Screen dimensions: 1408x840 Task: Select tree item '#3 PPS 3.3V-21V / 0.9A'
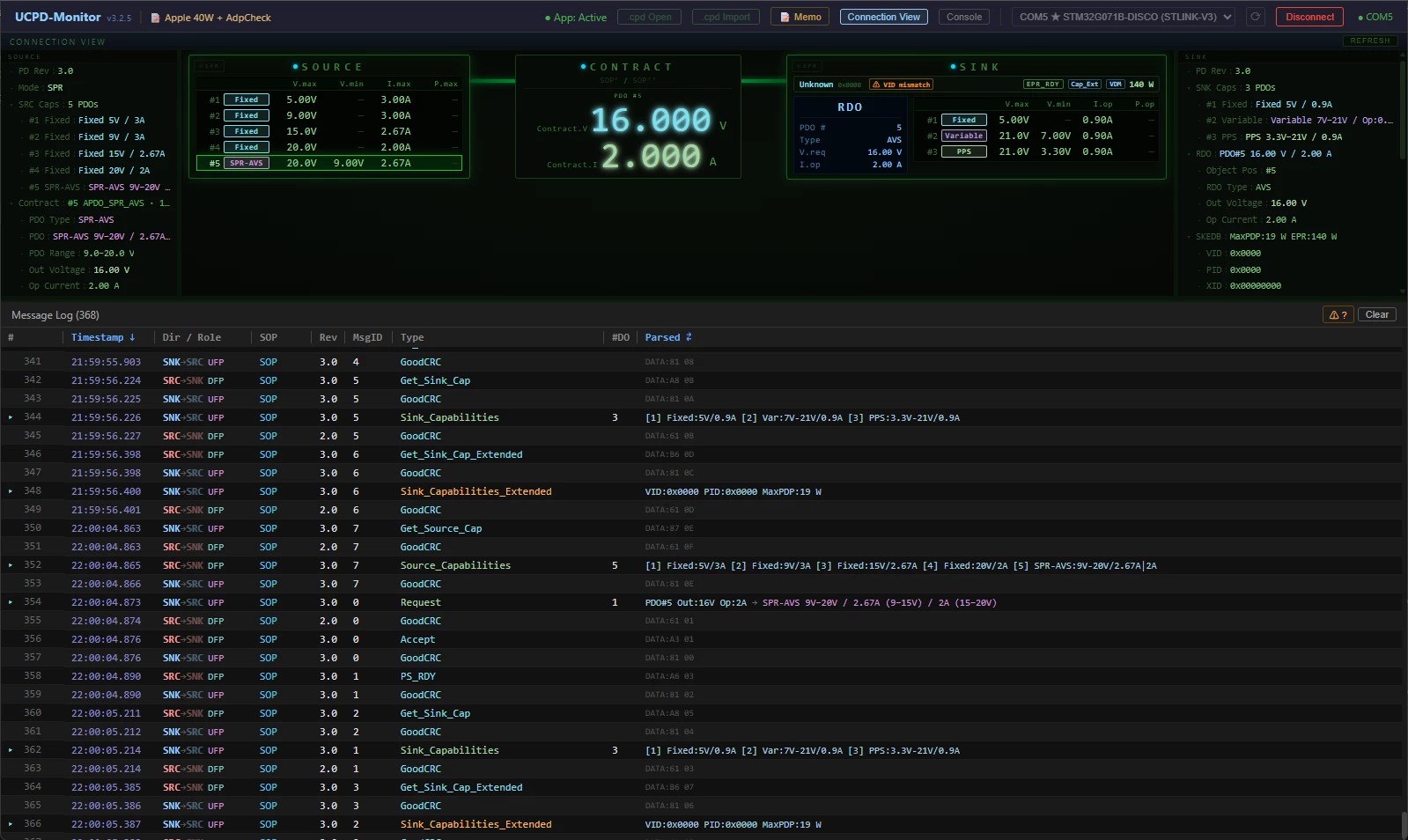tap(1274, 137)
